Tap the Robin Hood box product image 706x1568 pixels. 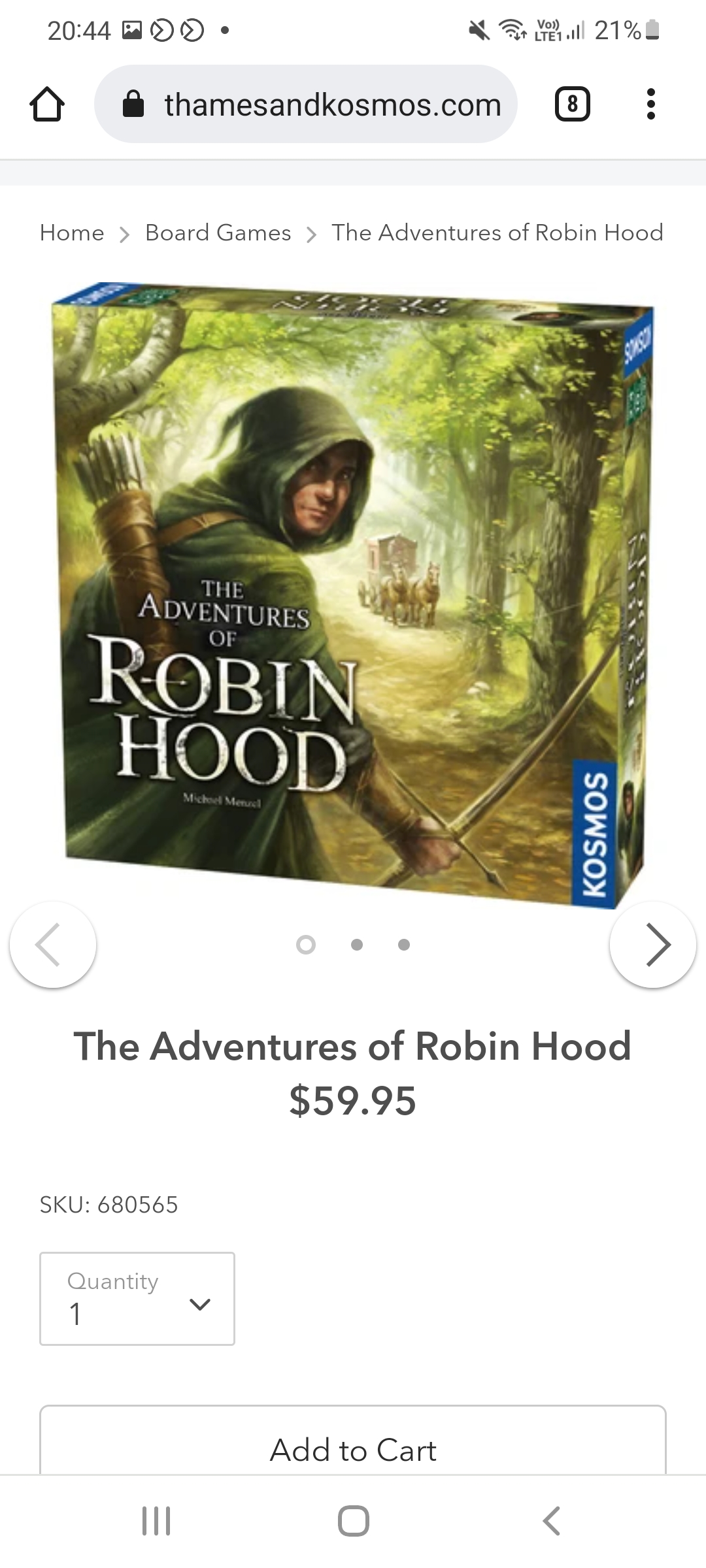[353, 595]
